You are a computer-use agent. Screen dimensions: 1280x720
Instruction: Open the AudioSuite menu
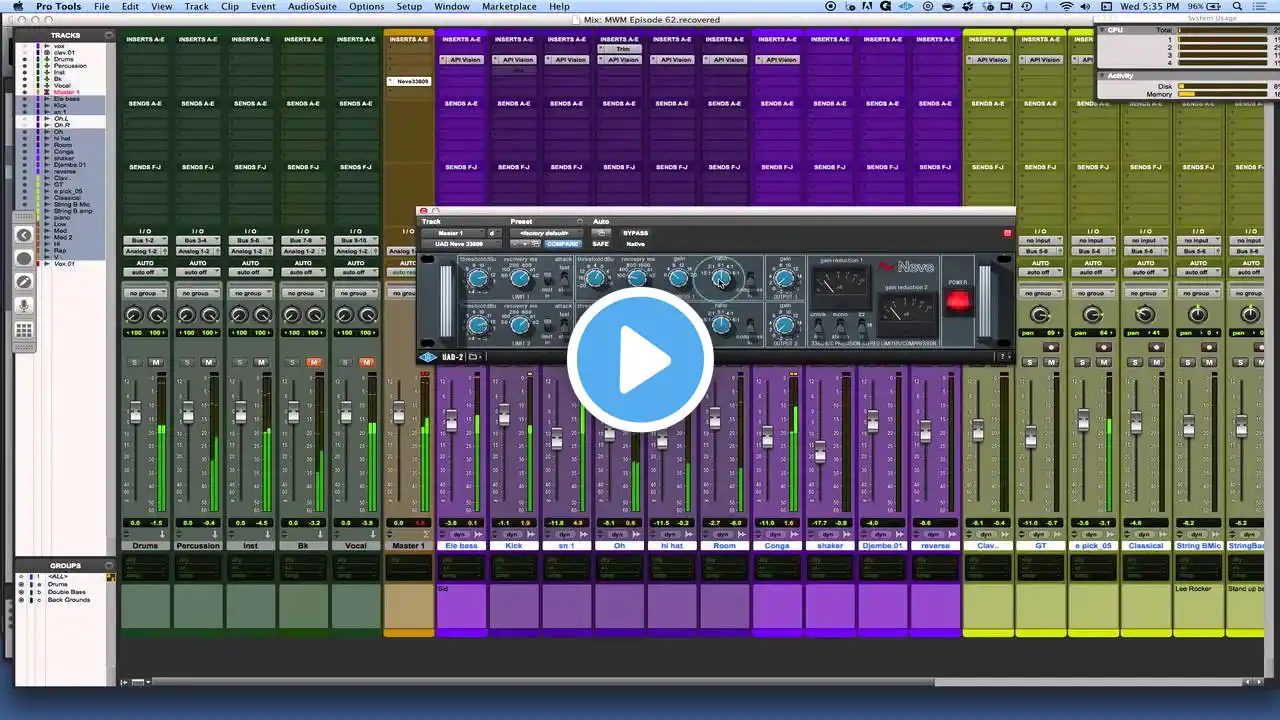pos(311,7)
